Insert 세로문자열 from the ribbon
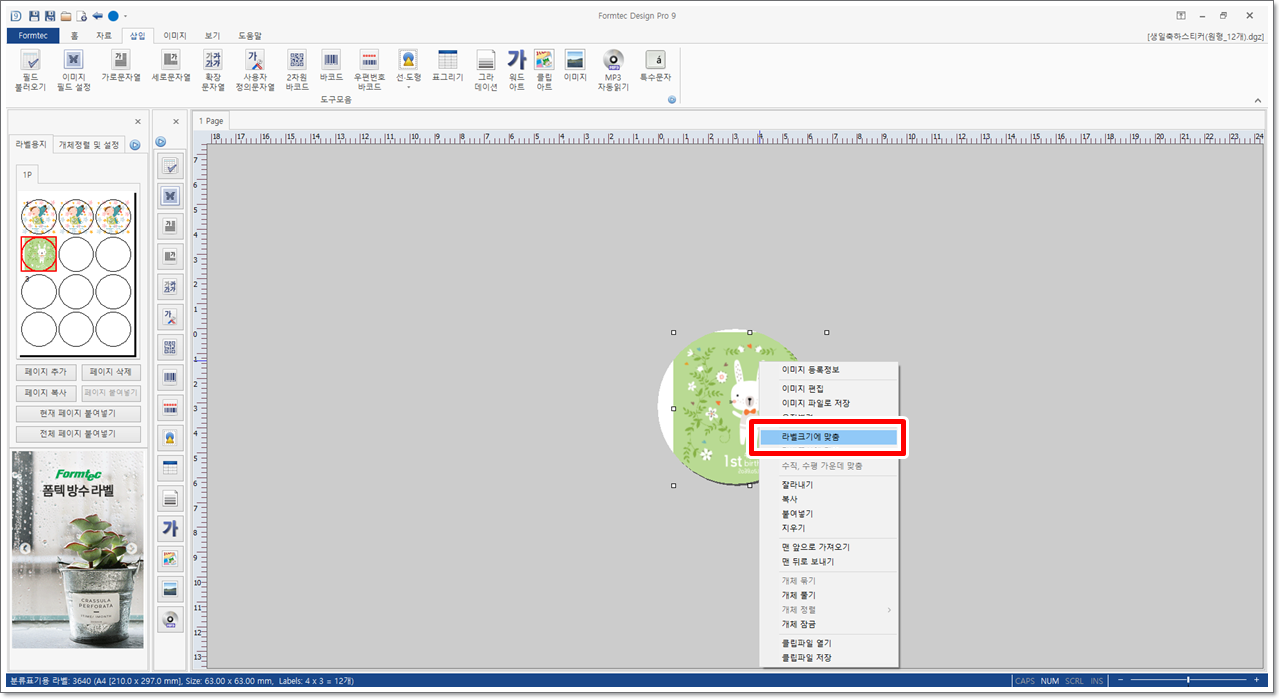1280x699 pixels. [170, 65]
